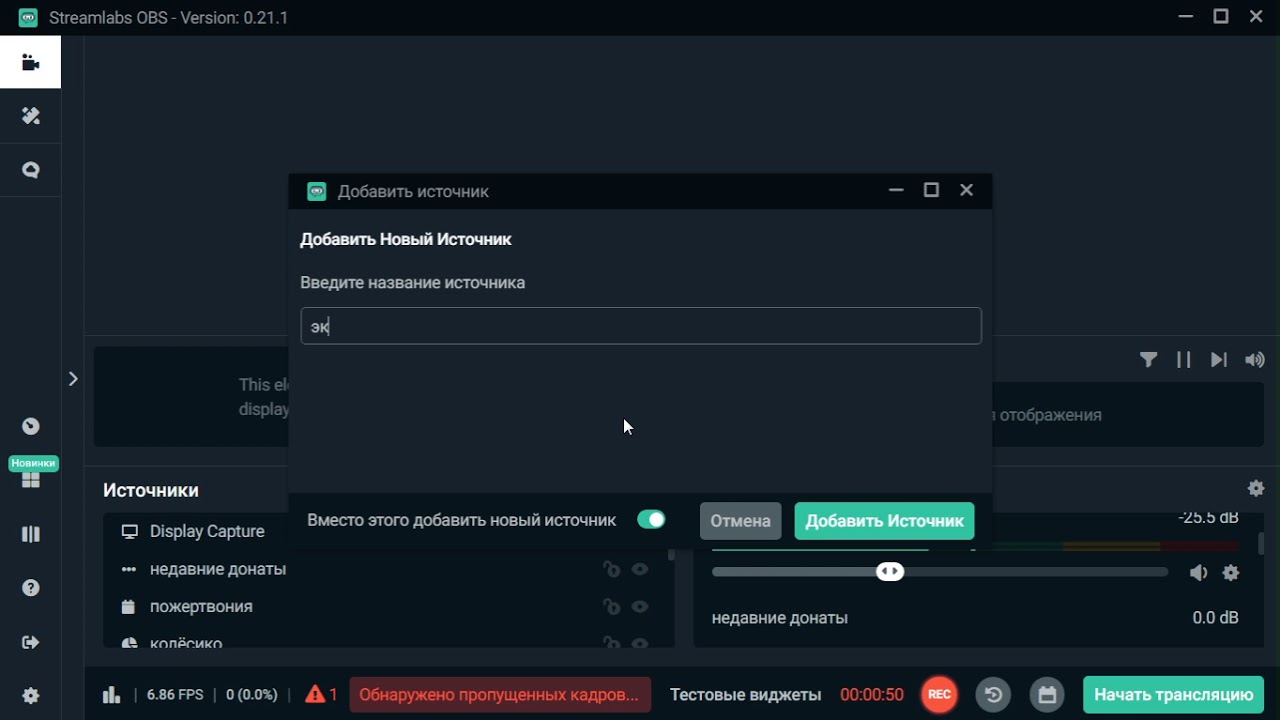Viewport: 1280px width, 720px height.
Task: Click the 0 (0.0%) dropped frames value
Action: 252,695
